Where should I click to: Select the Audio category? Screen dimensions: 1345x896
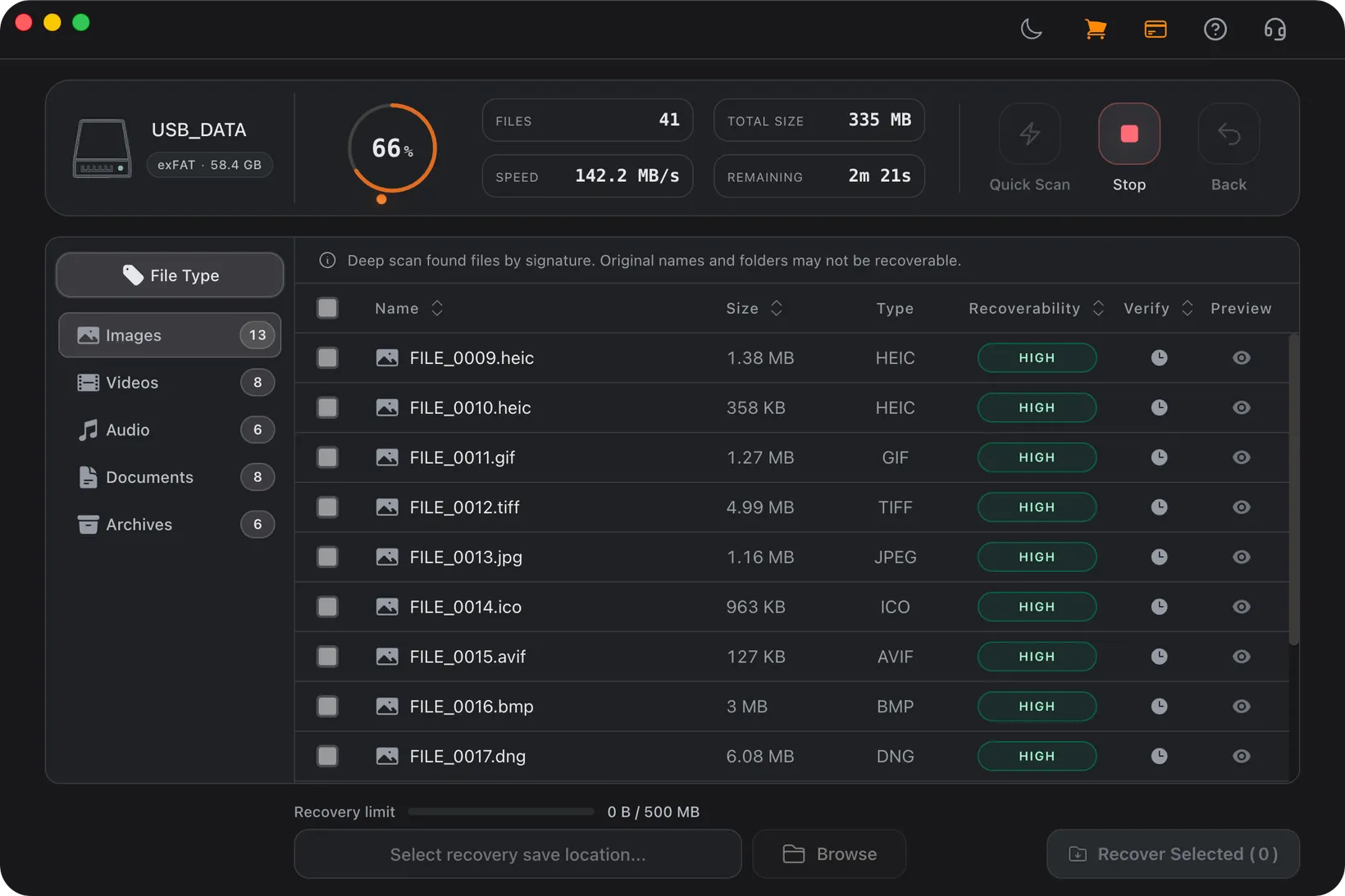(170, 430)
